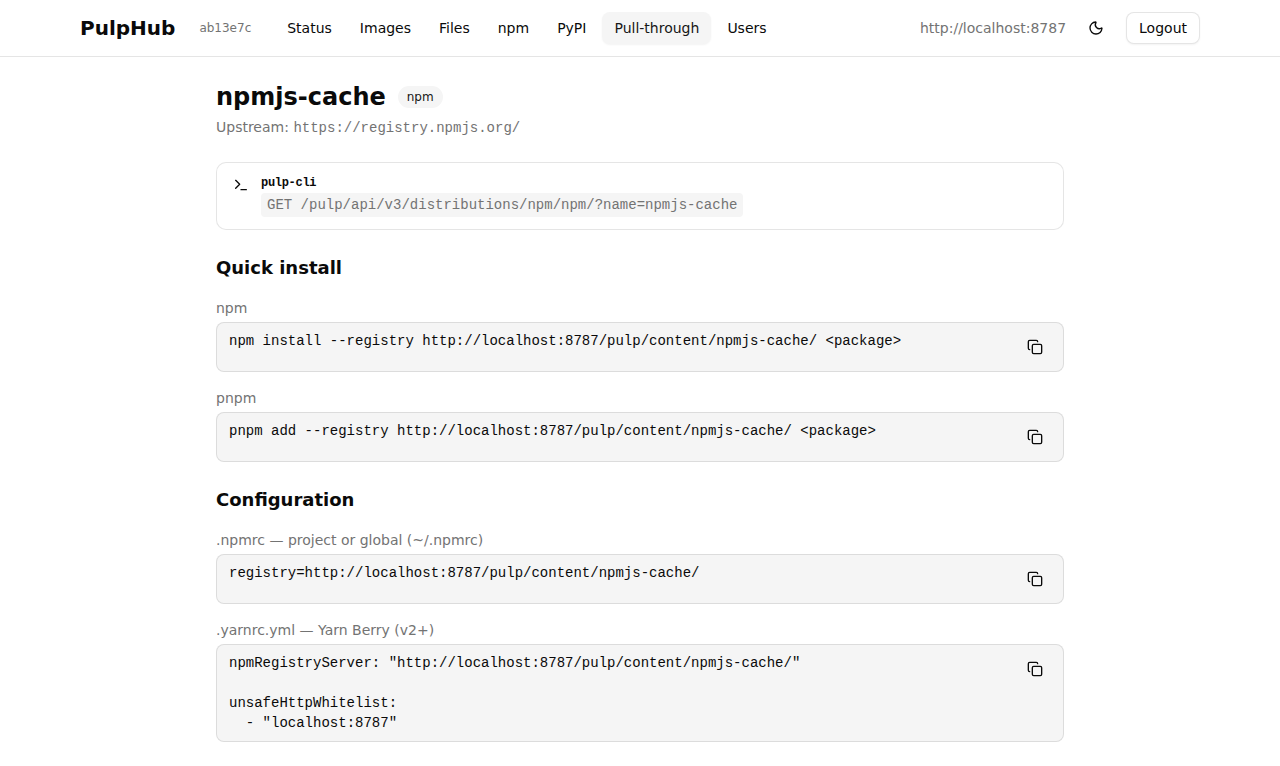Click the terminal prompt icon beside pulp-cli

[x=238, y=184]
